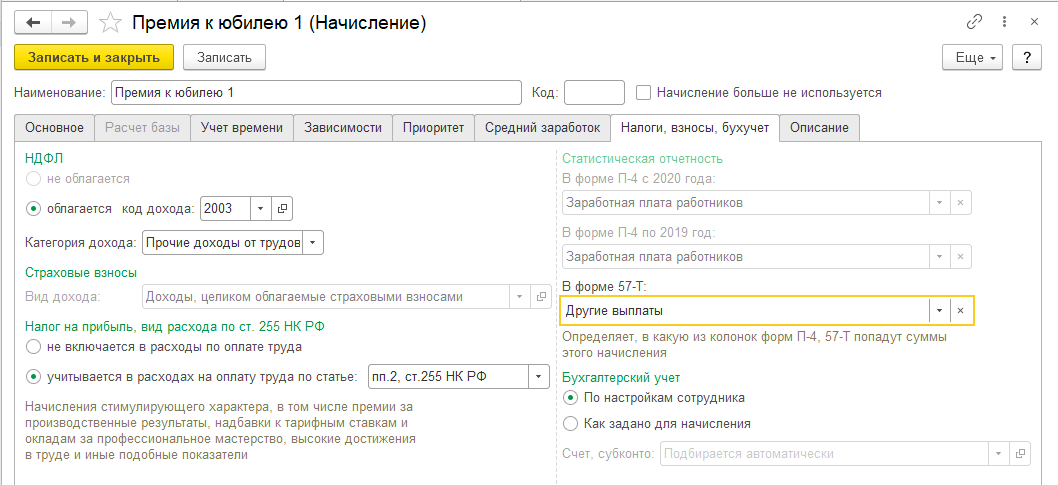Add this form to favorites star

[113, 22]
